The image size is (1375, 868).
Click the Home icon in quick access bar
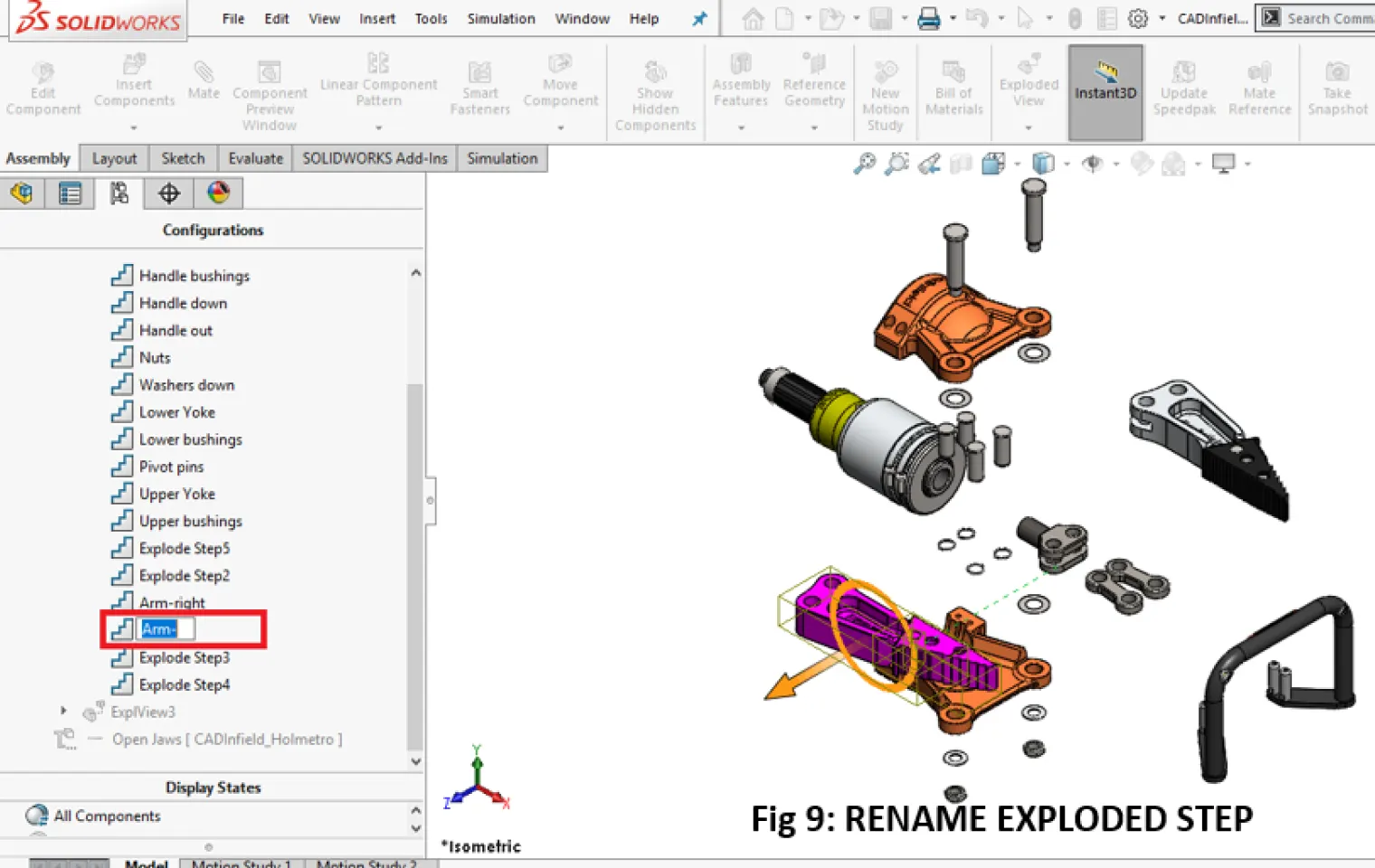pos(753,18)
